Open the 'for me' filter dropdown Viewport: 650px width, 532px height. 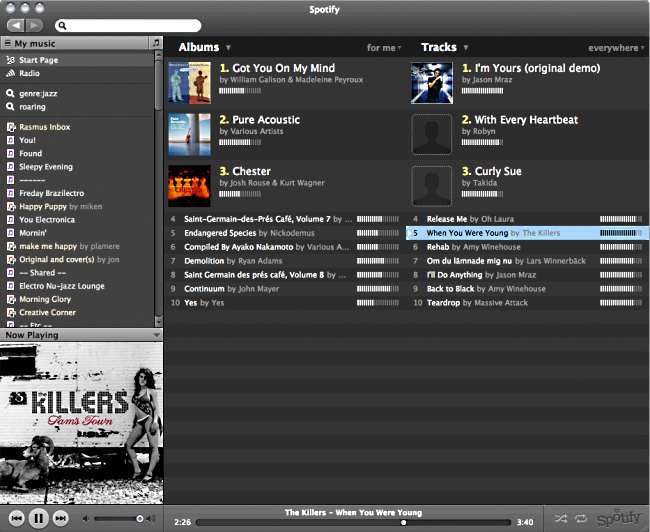click(x=384, y=48)
